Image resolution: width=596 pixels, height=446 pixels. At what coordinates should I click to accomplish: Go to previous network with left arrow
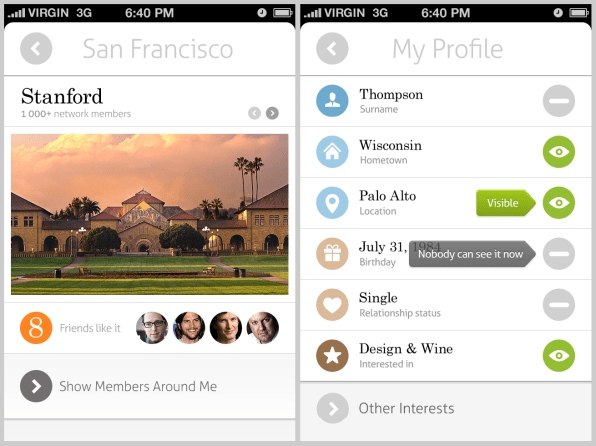click(x=254, y=113)
